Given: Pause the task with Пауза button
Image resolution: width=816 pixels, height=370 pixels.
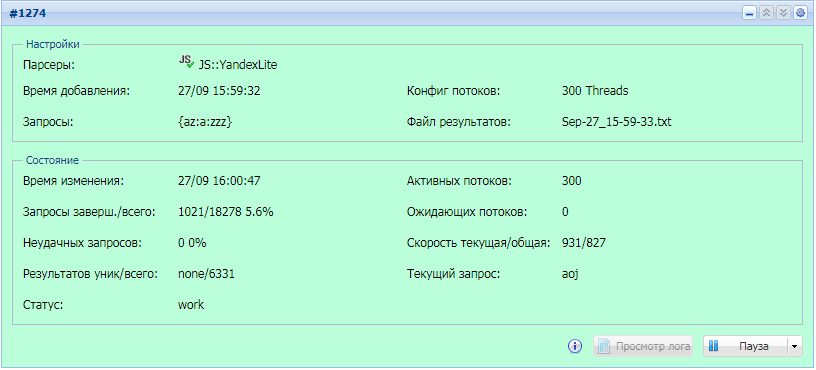Looking at the screenshot, I should pyautogui.click(x=746, y=346).
